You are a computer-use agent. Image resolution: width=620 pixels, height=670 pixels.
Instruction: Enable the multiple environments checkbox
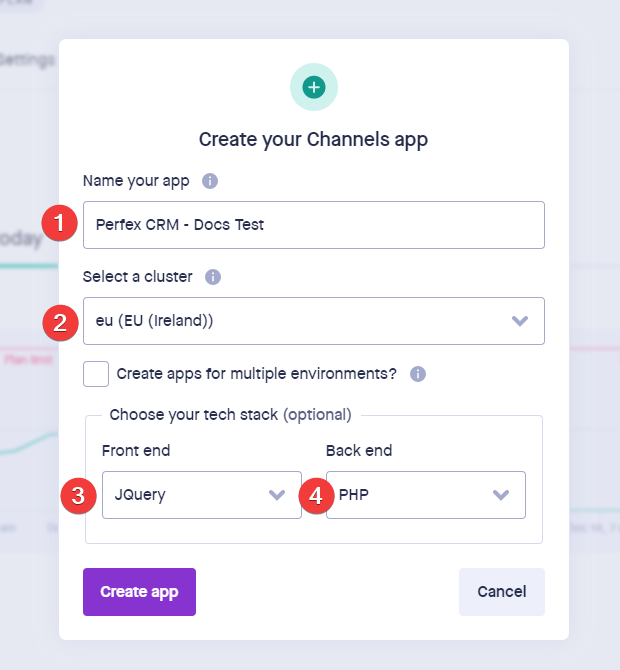96,374
